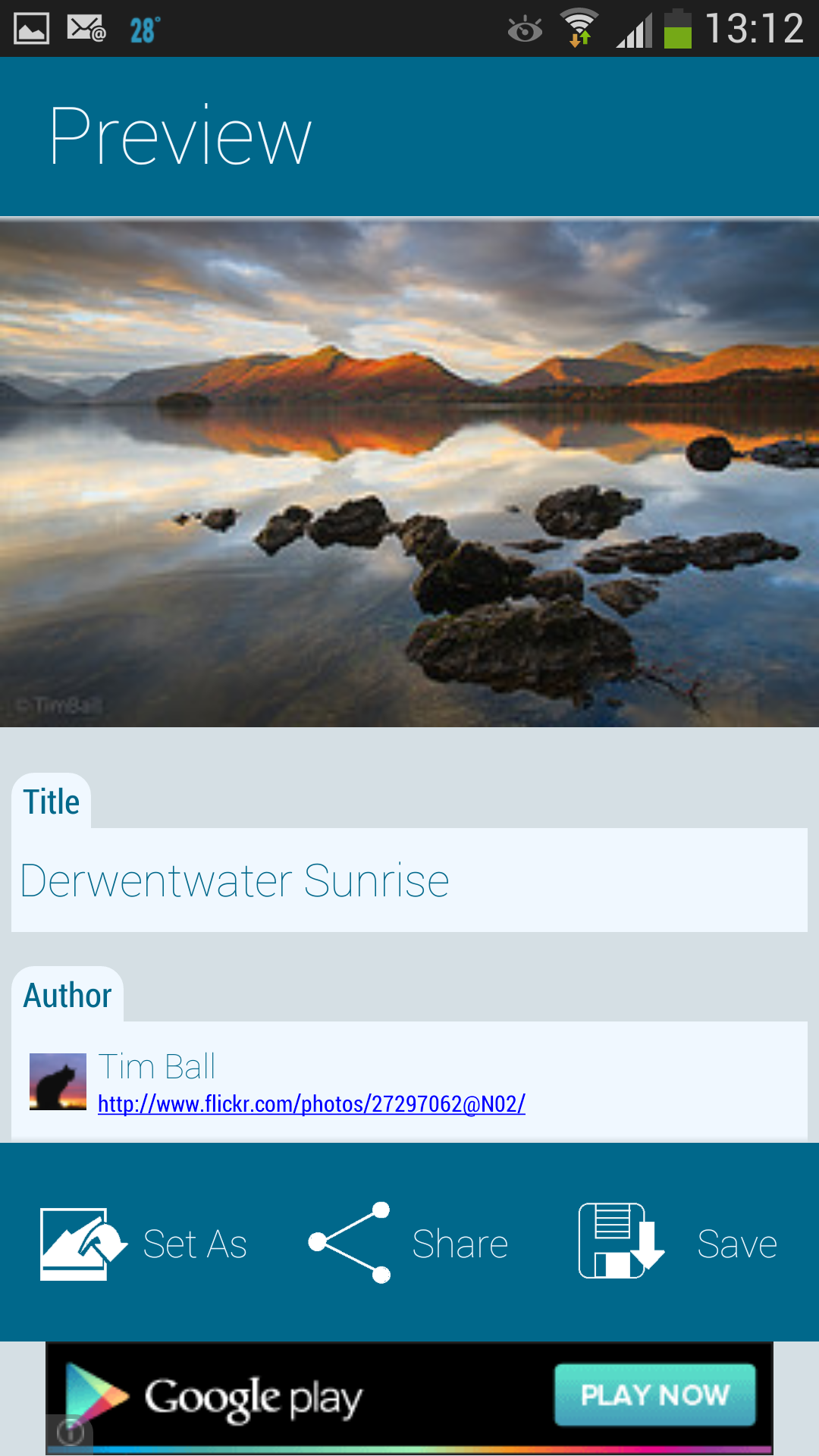This screenshot has width=819, height=1456.
Task: Tap the Share label
Action: (x=460, y=1244)
